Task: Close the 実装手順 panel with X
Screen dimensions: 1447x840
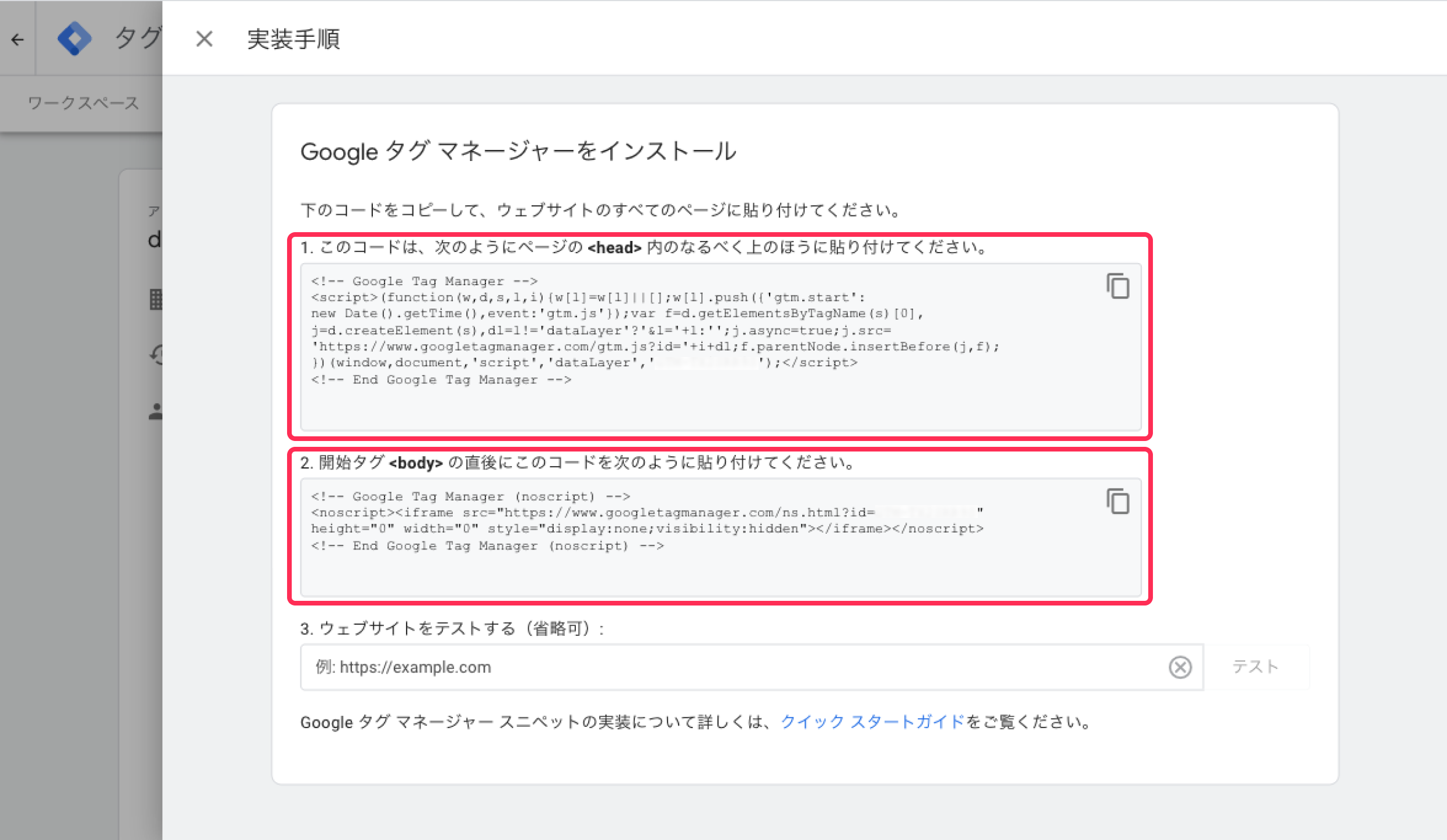Action: click(x=204, y=39)
